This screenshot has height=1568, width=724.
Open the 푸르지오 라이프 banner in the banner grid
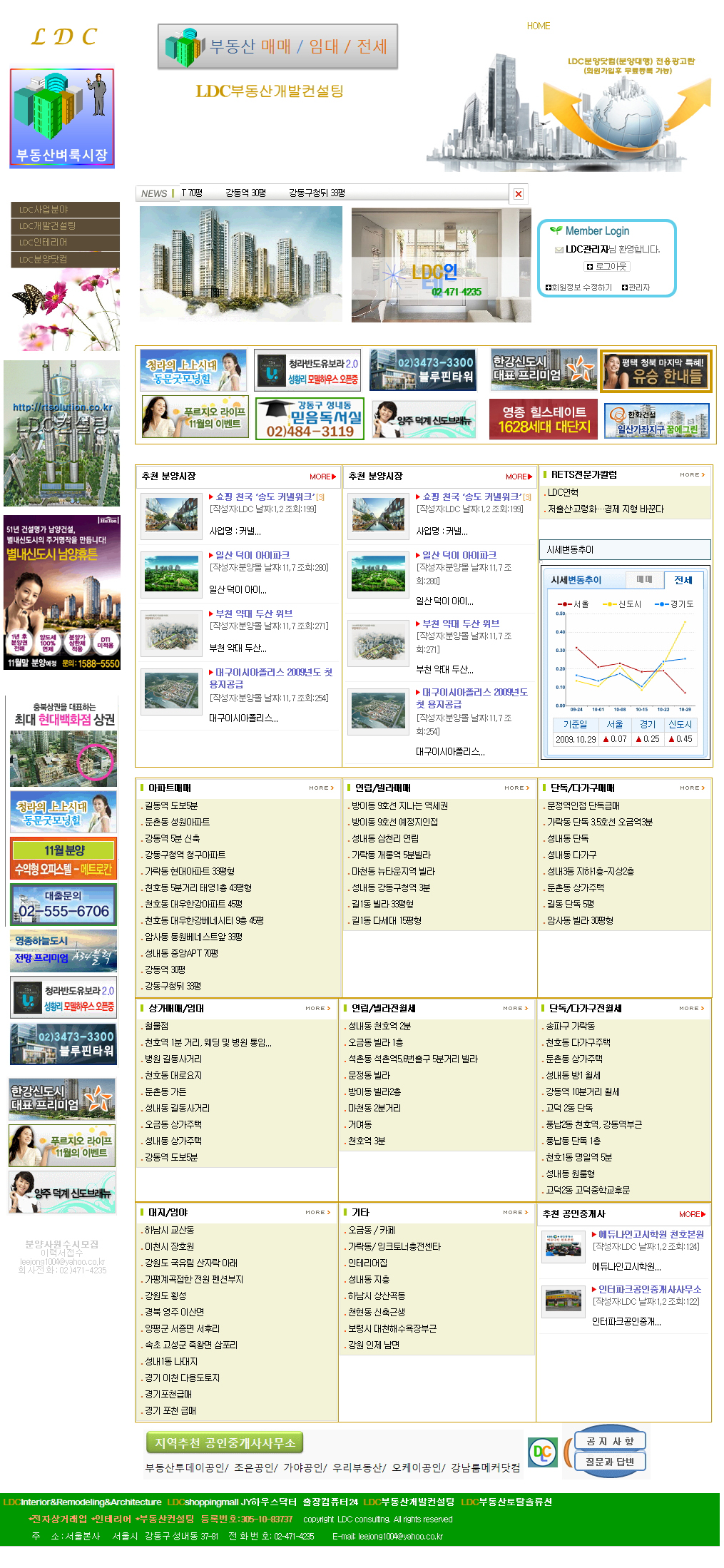pos(195,417)
